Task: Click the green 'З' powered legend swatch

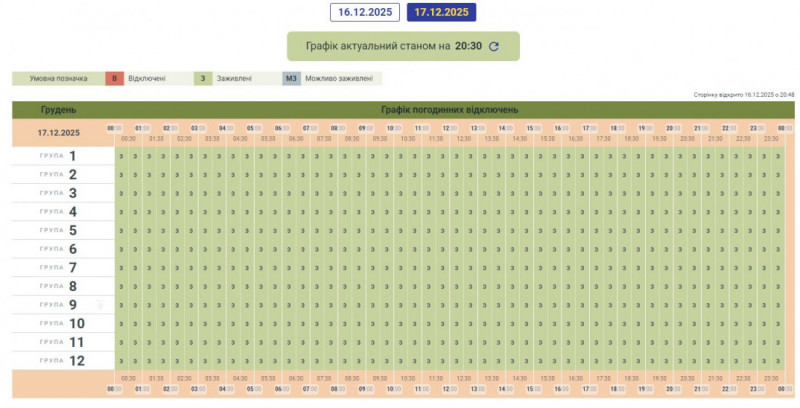Action: coord(203,78)
